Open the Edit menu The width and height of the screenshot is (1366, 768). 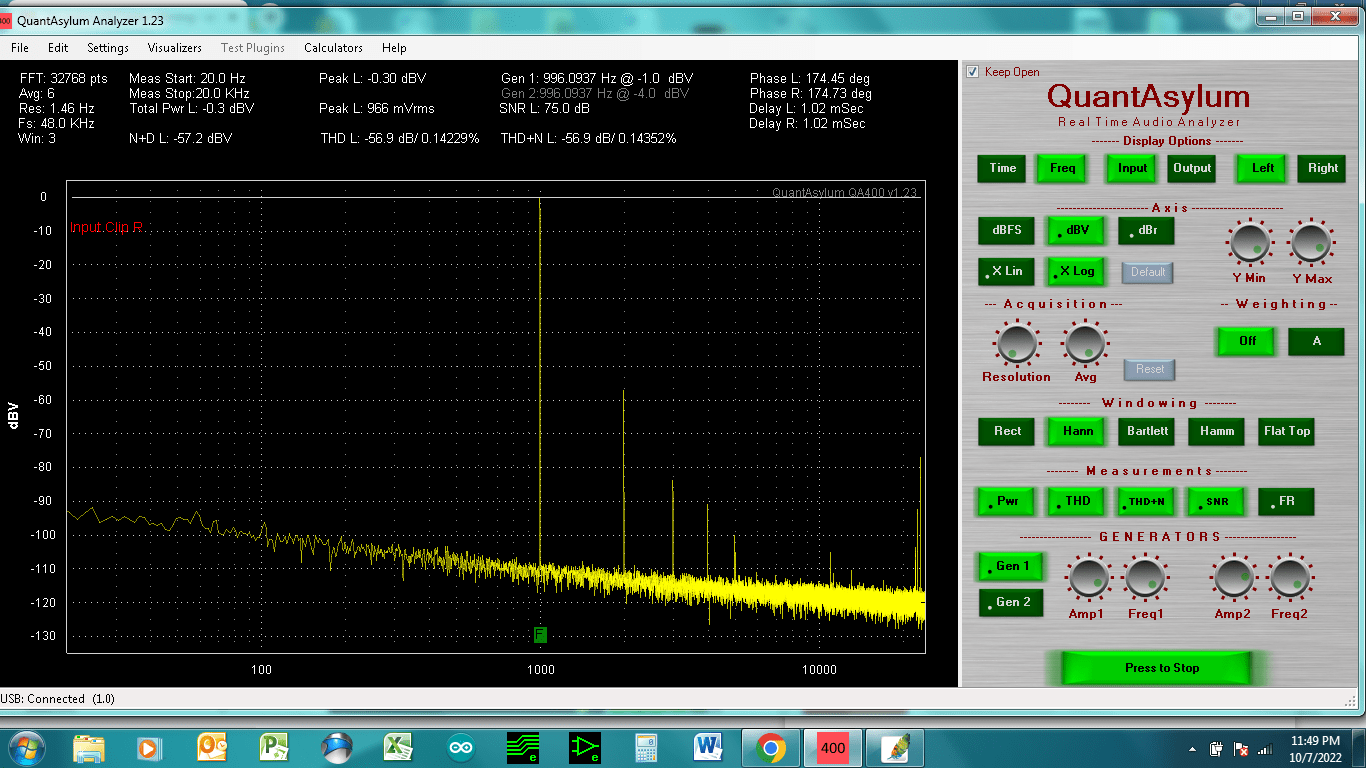58,47
